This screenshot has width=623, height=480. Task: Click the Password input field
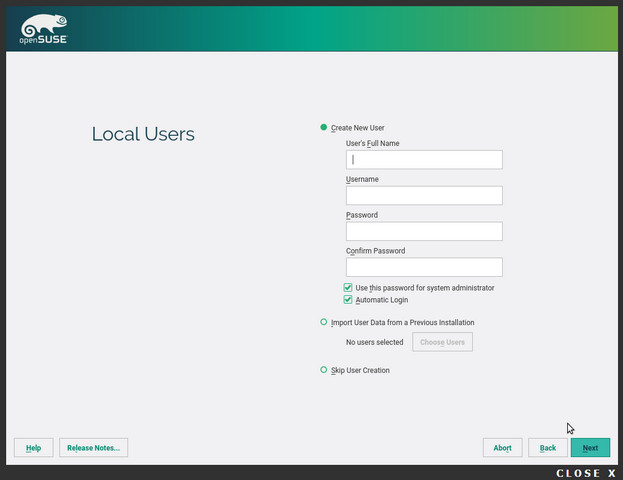tap(424, 232)
